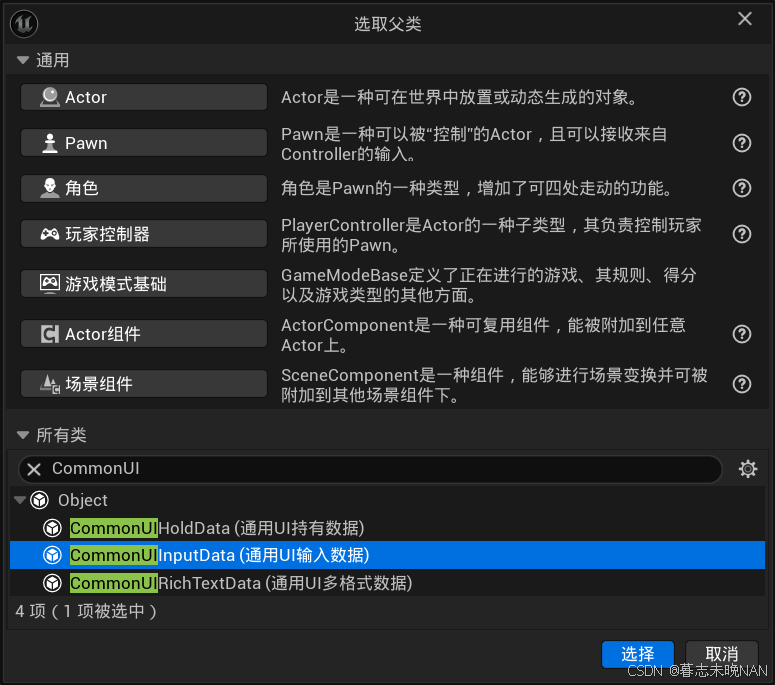The image size is (775, 685).
Task: Open help for 角色 class
Action: [x=741, y=188]
